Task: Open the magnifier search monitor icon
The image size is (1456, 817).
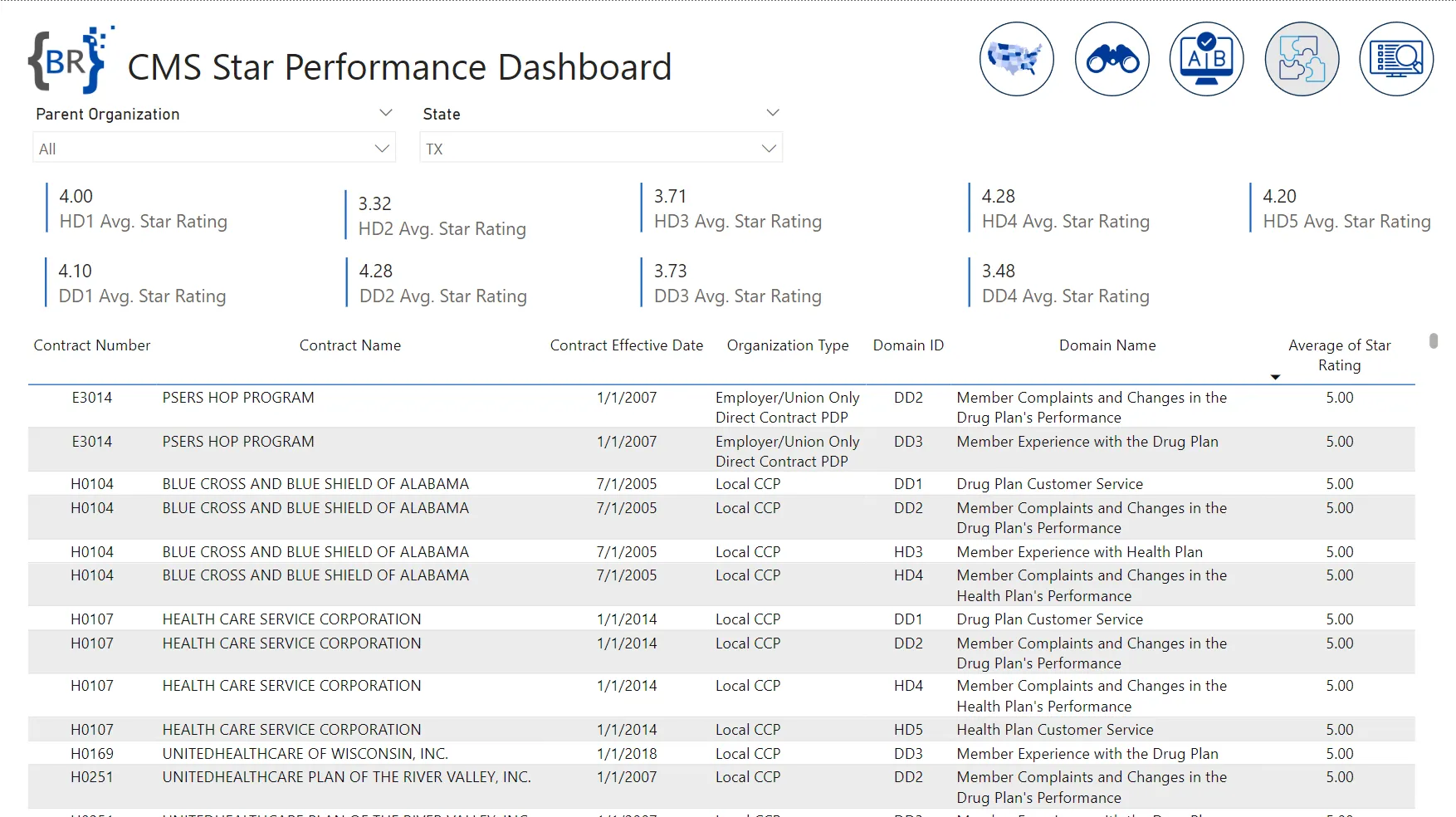Action: tap(1395, 59)
